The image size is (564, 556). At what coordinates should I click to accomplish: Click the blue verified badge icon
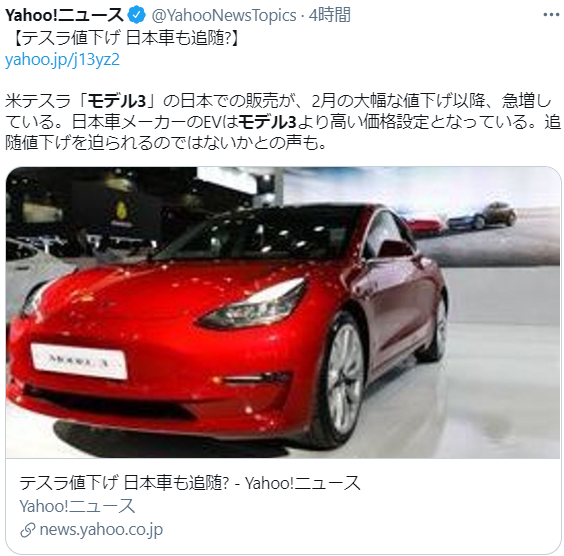coord(137,15)
